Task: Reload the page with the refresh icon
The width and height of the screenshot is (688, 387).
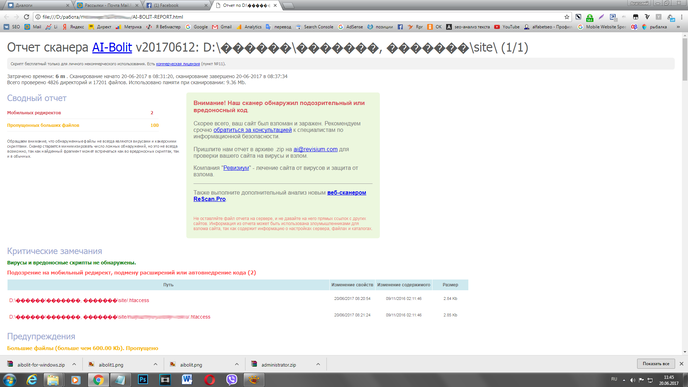Action: click(x=26, y=17)
